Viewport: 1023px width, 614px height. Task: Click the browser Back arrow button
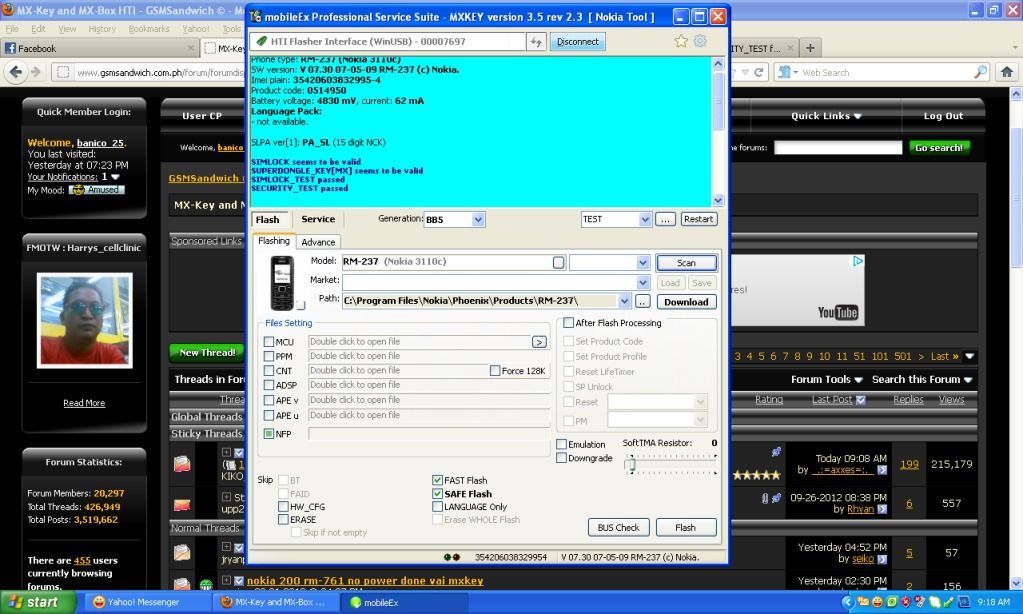pyautogui.click(x=16, y=72)
